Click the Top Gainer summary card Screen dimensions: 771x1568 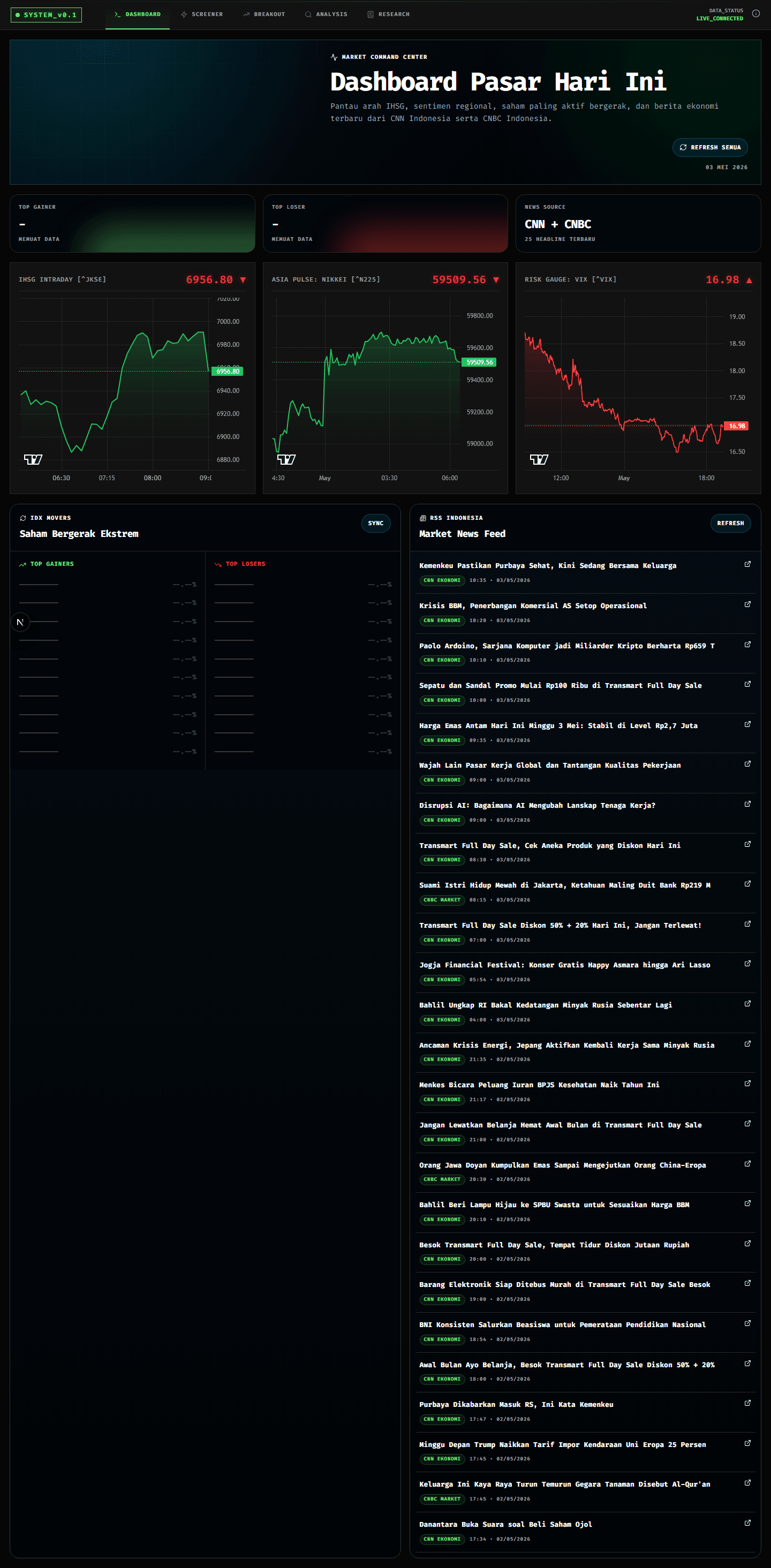pos(132,223)
